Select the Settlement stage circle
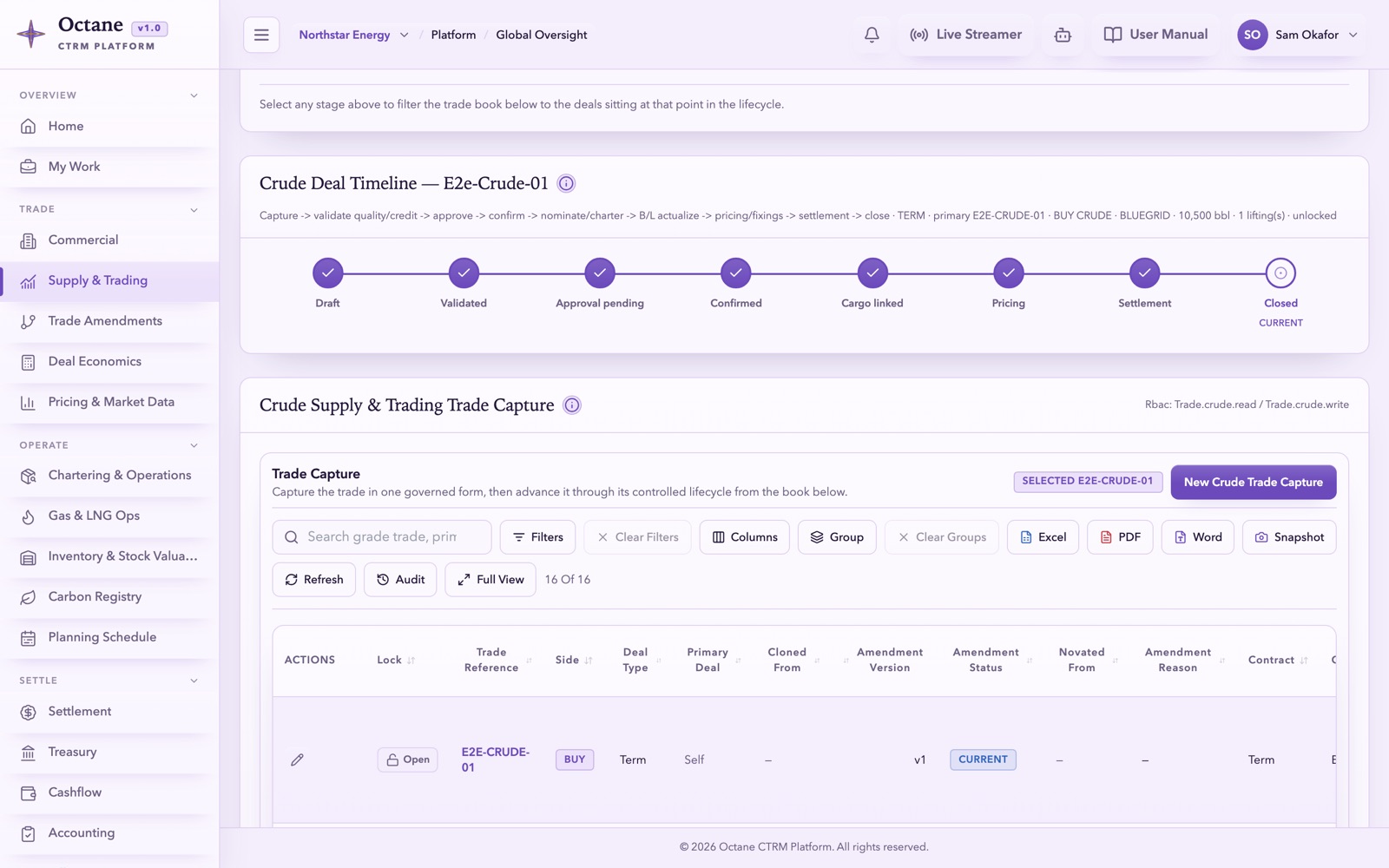Viewport: 1389px width, 868px height. tap(1145, 273)
